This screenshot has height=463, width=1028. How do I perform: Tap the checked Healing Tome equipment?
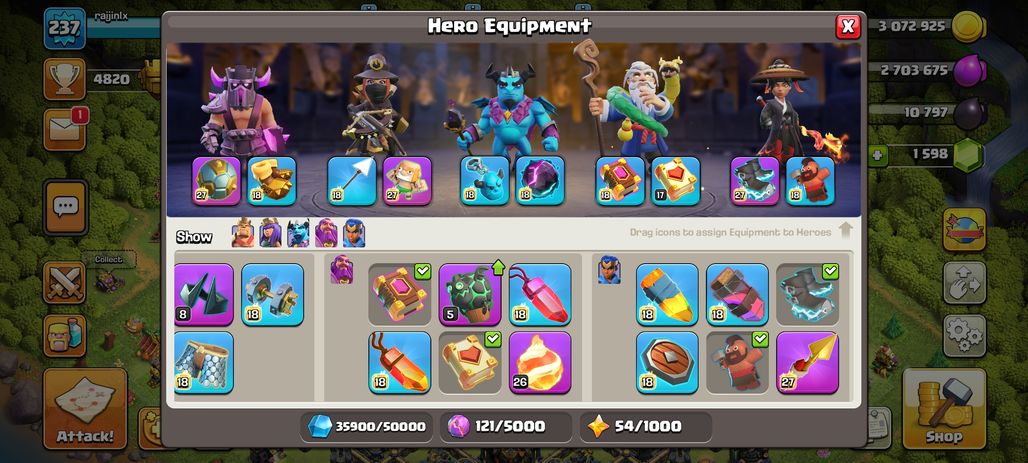469,363
